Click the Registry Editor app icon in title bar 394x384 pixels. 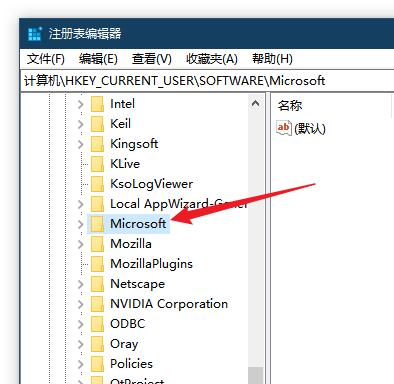click(x=35, y=34)
